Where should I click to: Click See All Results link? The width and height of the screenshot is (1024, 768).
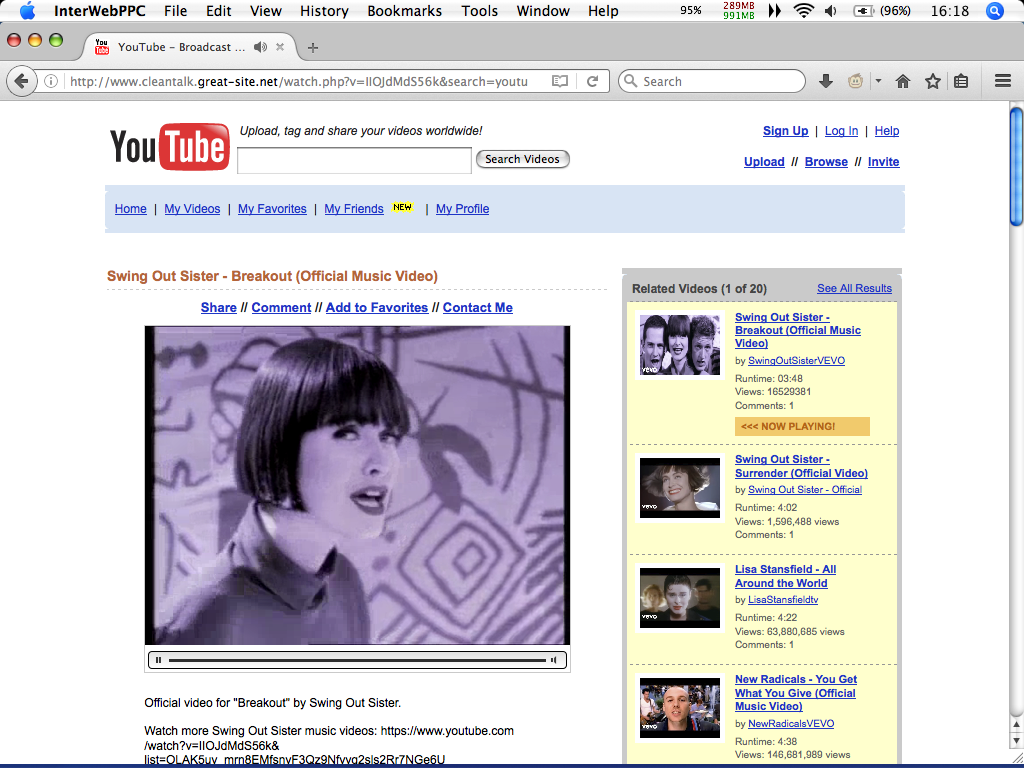pos(854,288)
